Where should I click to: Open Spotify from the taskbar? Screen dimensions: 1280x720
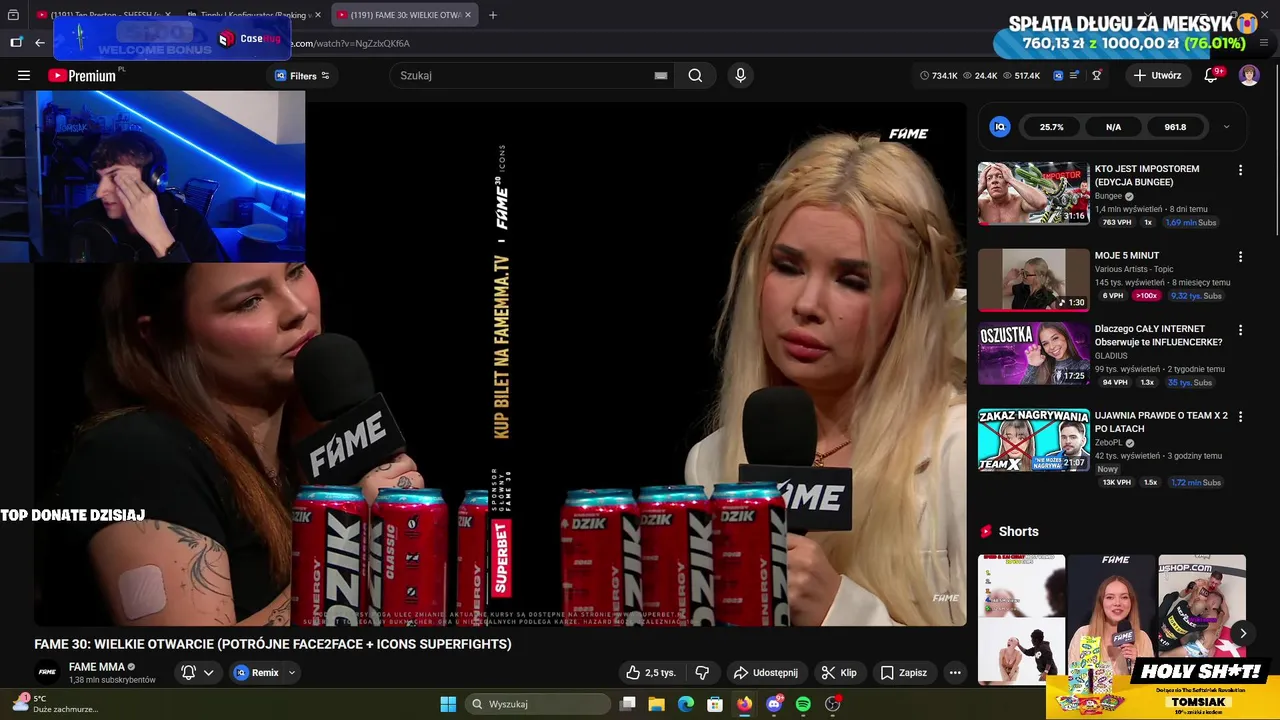(803, 704)
